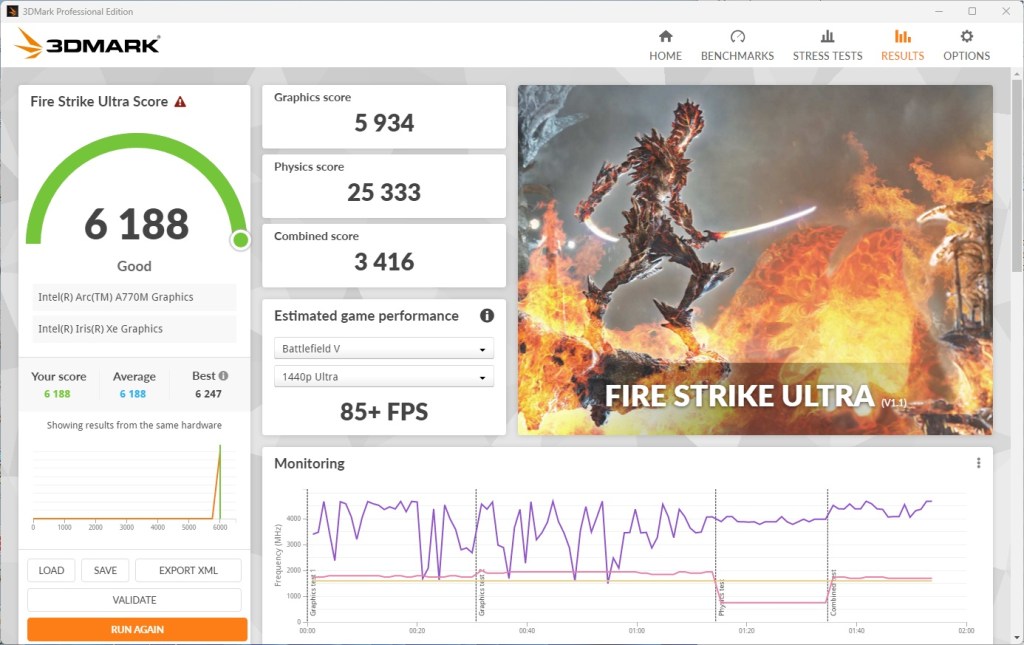
Task: Open the OPTIONS tab
Action: tap(967, 45)
